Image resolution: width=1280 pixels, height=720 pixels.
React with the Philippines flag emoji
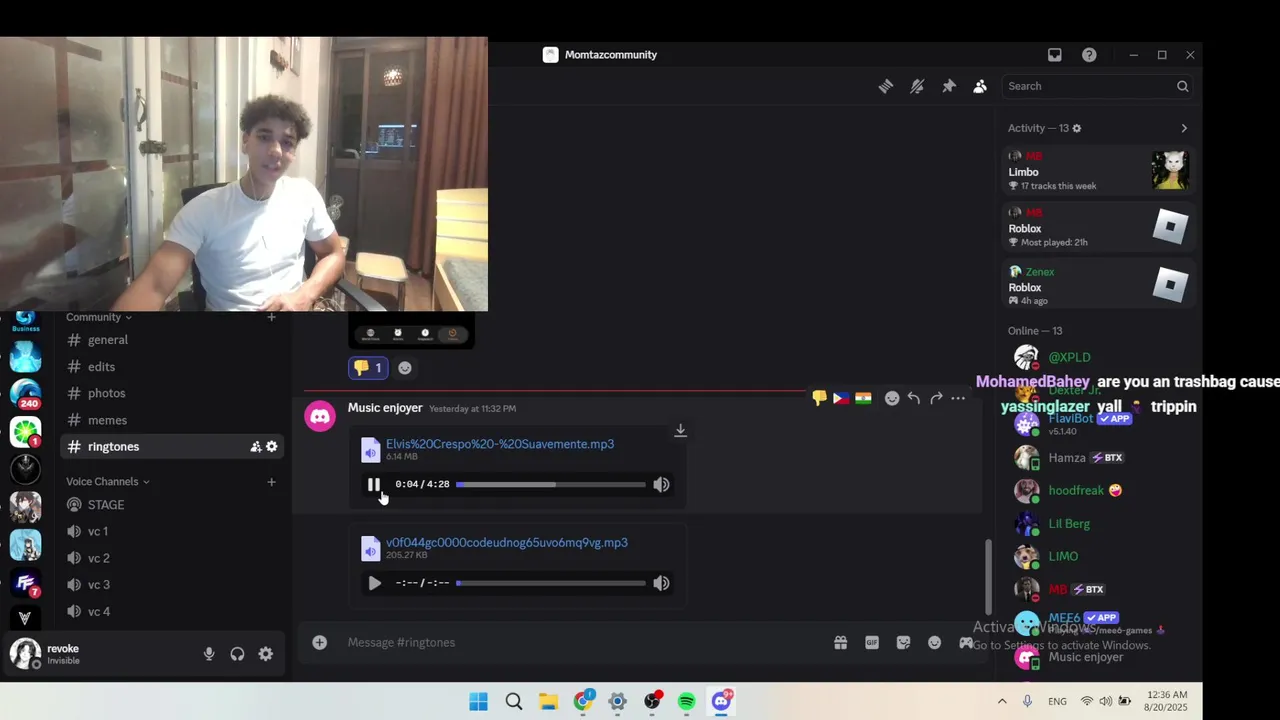841,398
